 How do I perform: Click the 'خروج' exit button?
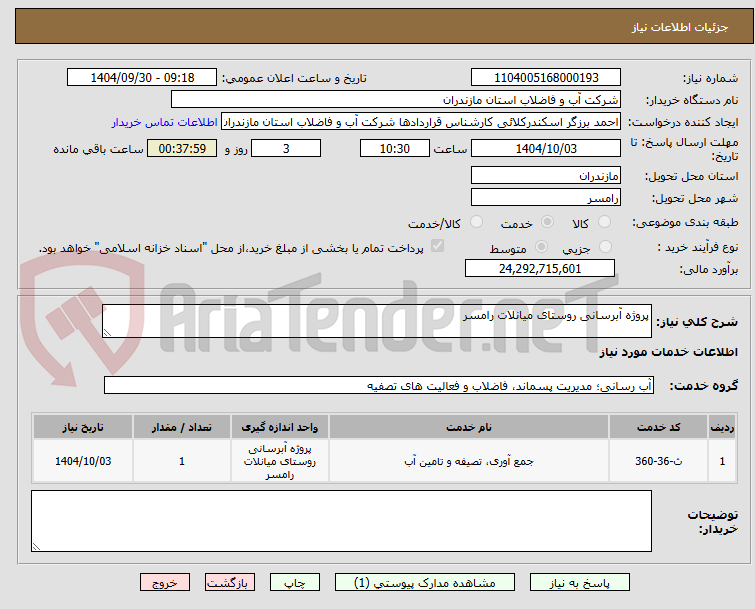pyautogui.click(x=165, y=583)
